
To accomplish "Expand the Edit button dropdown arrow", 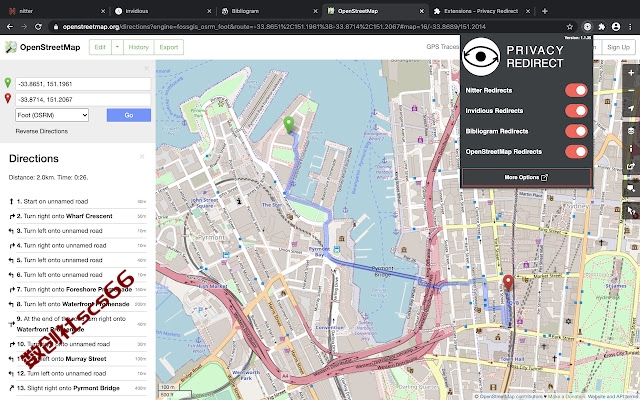I will (117, 47).
